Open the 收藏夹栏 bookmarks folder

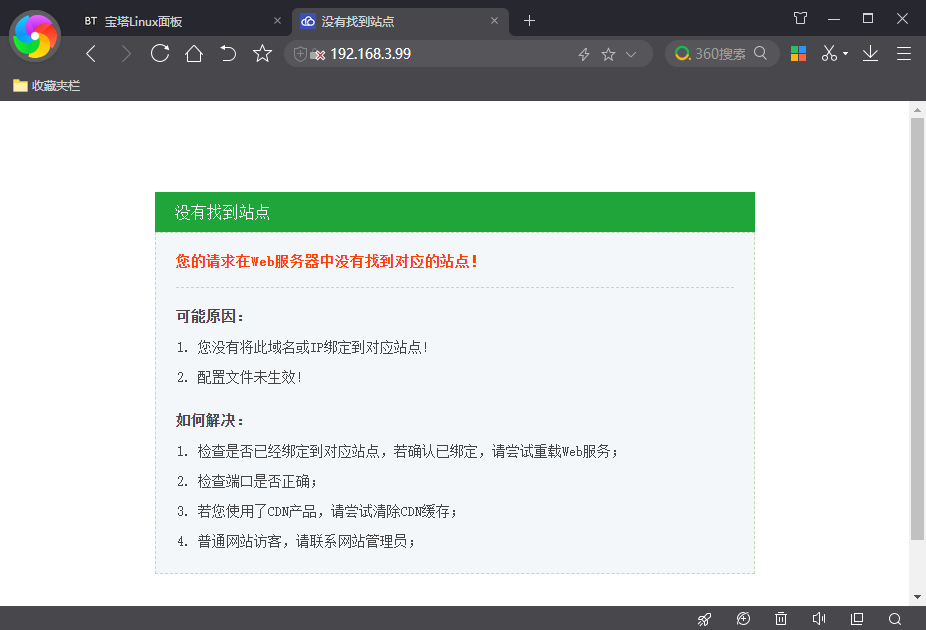point(47,86)
